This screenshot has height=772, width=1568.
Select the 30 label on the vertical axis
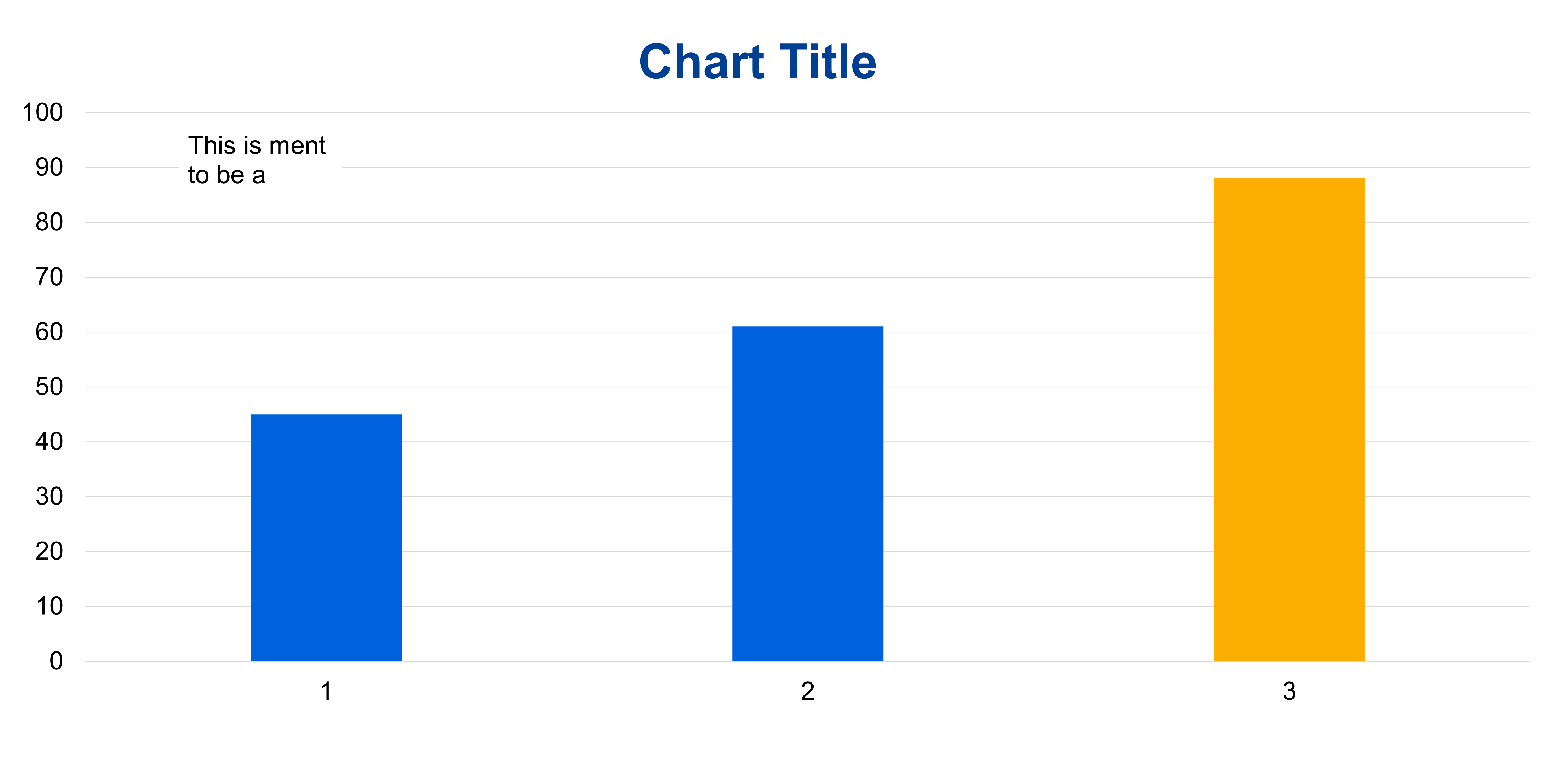click(49, 496)
